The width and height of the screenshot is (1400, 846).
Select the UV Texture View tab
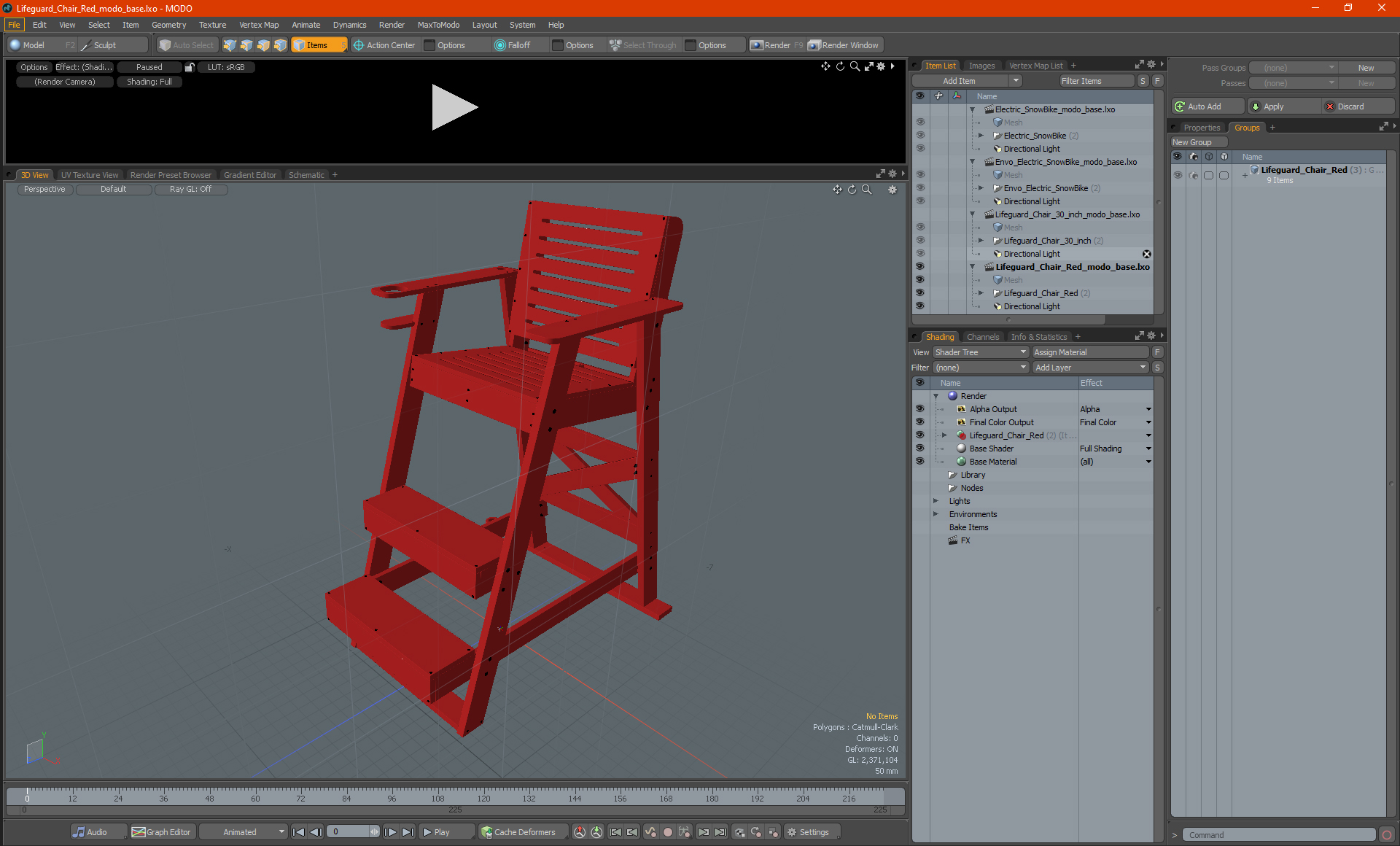coord(88,174)
